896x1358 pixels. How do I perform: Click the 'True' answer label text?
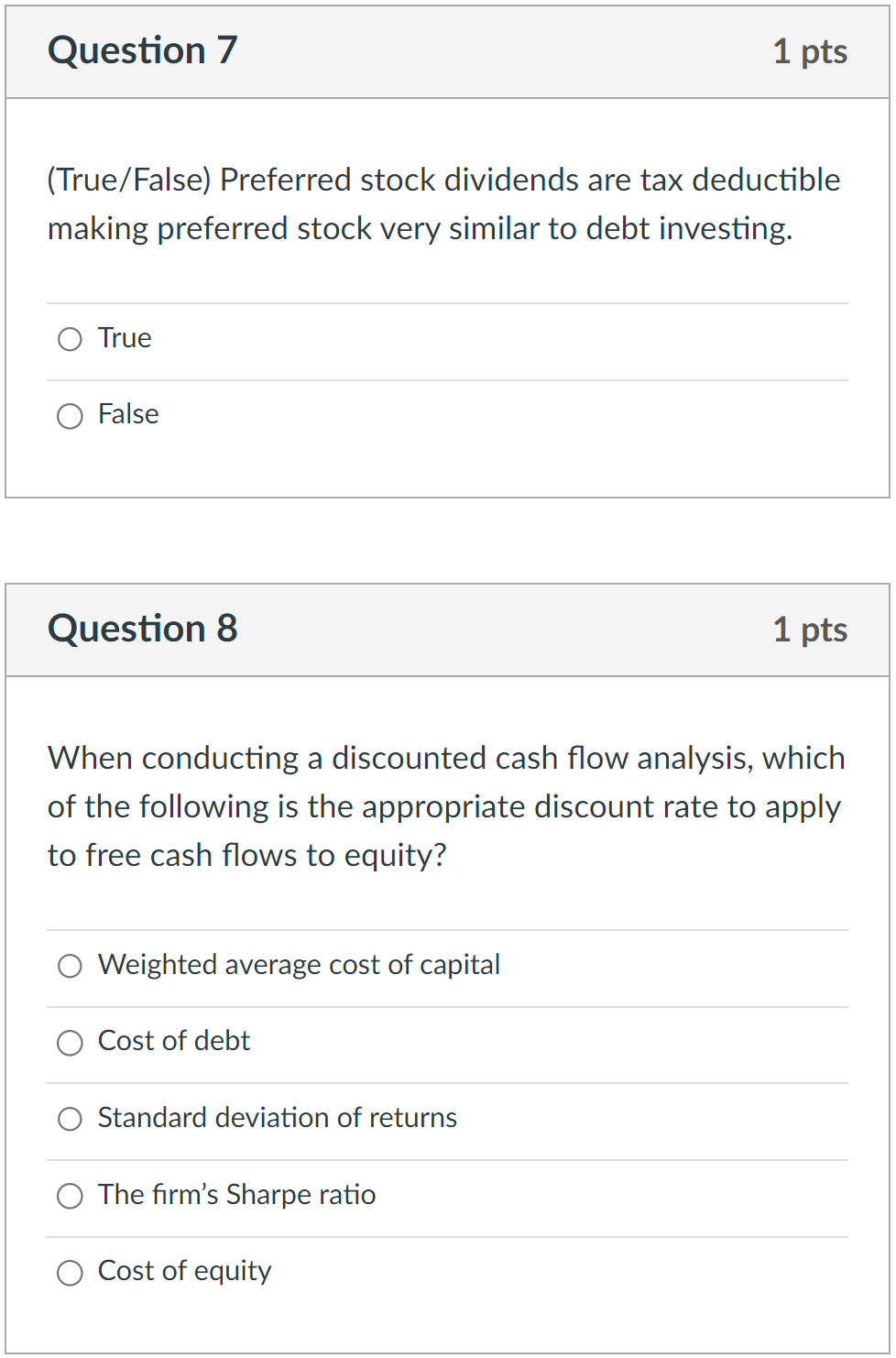125,338
